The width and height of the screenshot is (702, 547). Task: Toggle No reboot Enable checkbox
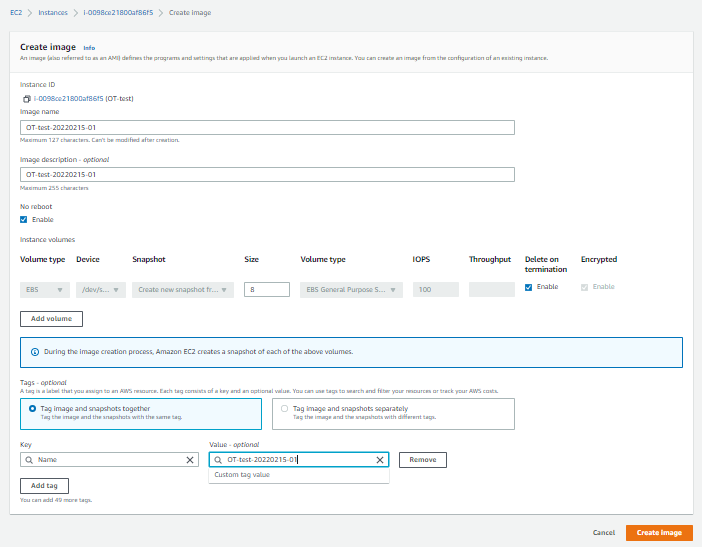pos(24,219)
